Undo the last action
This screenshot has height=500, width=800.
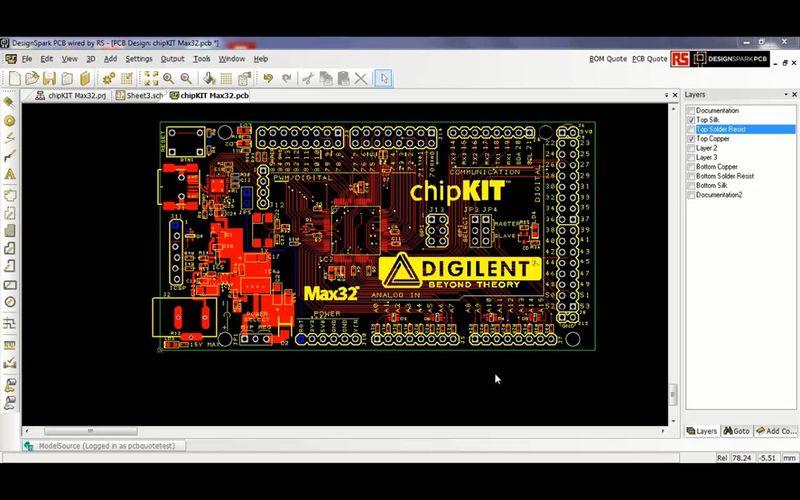(268, 79)
